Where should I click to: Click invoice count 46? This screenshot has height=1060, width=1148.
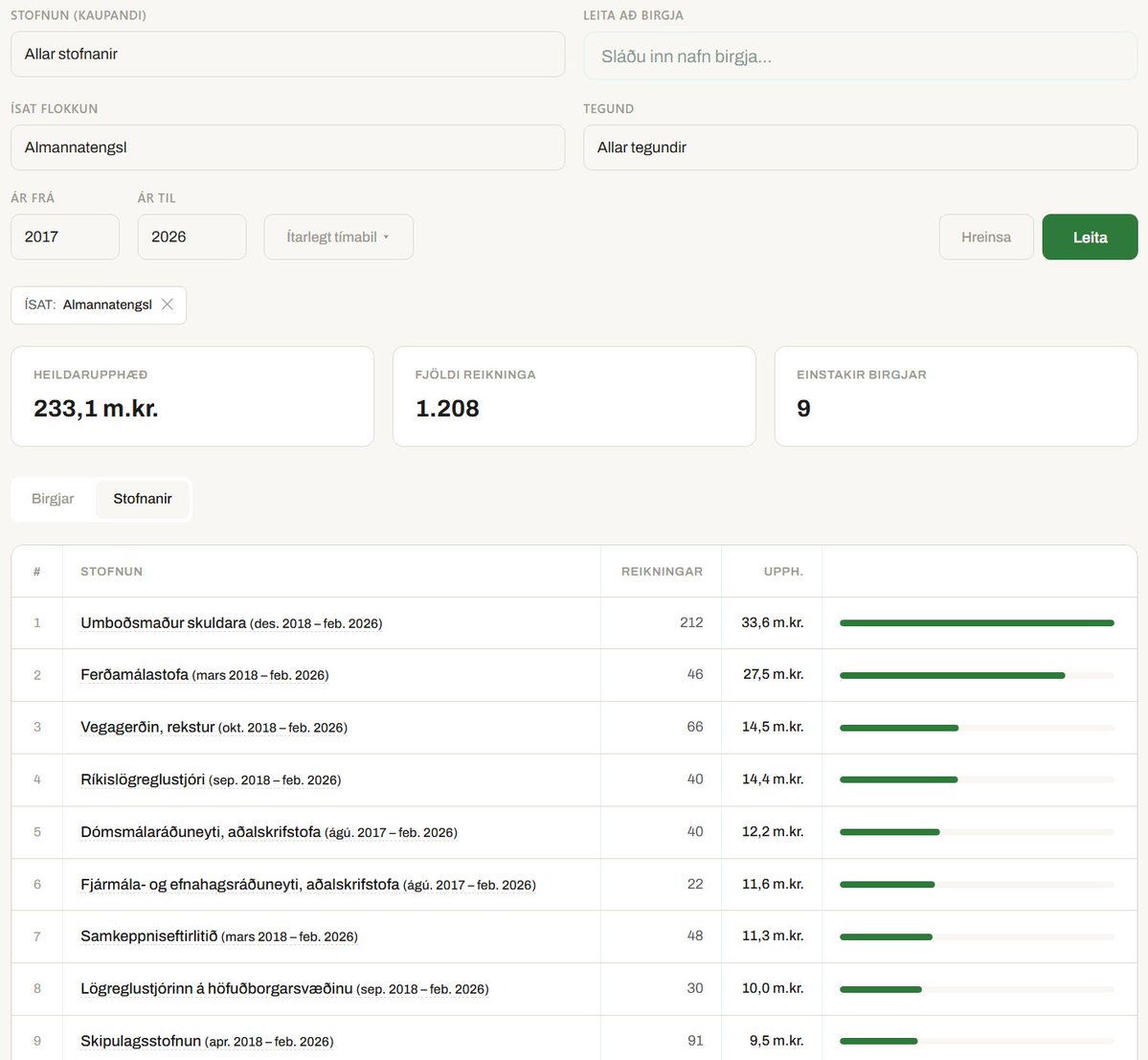tap(695, 675)
